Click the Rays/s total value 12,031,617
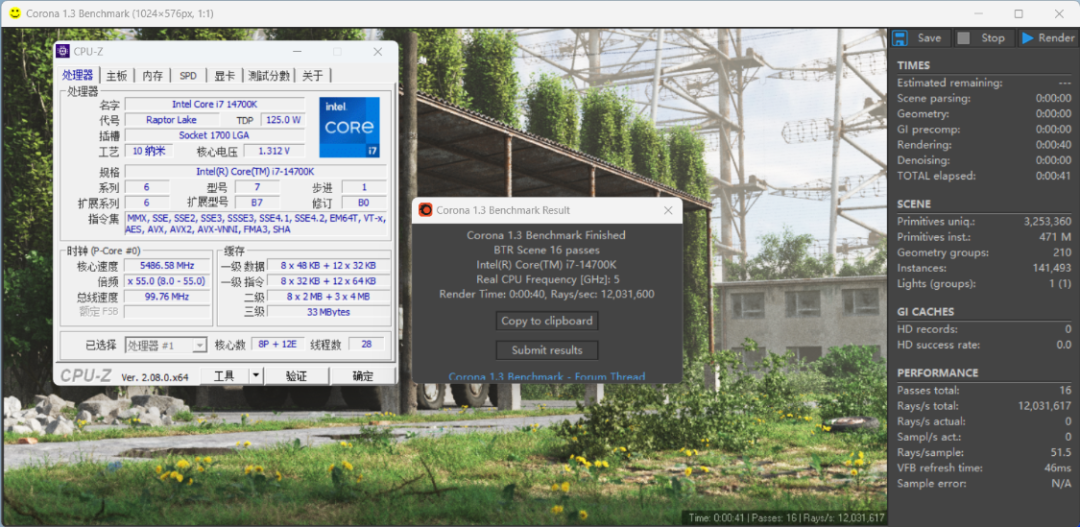1080x527 pixels. click(1045, 406)
